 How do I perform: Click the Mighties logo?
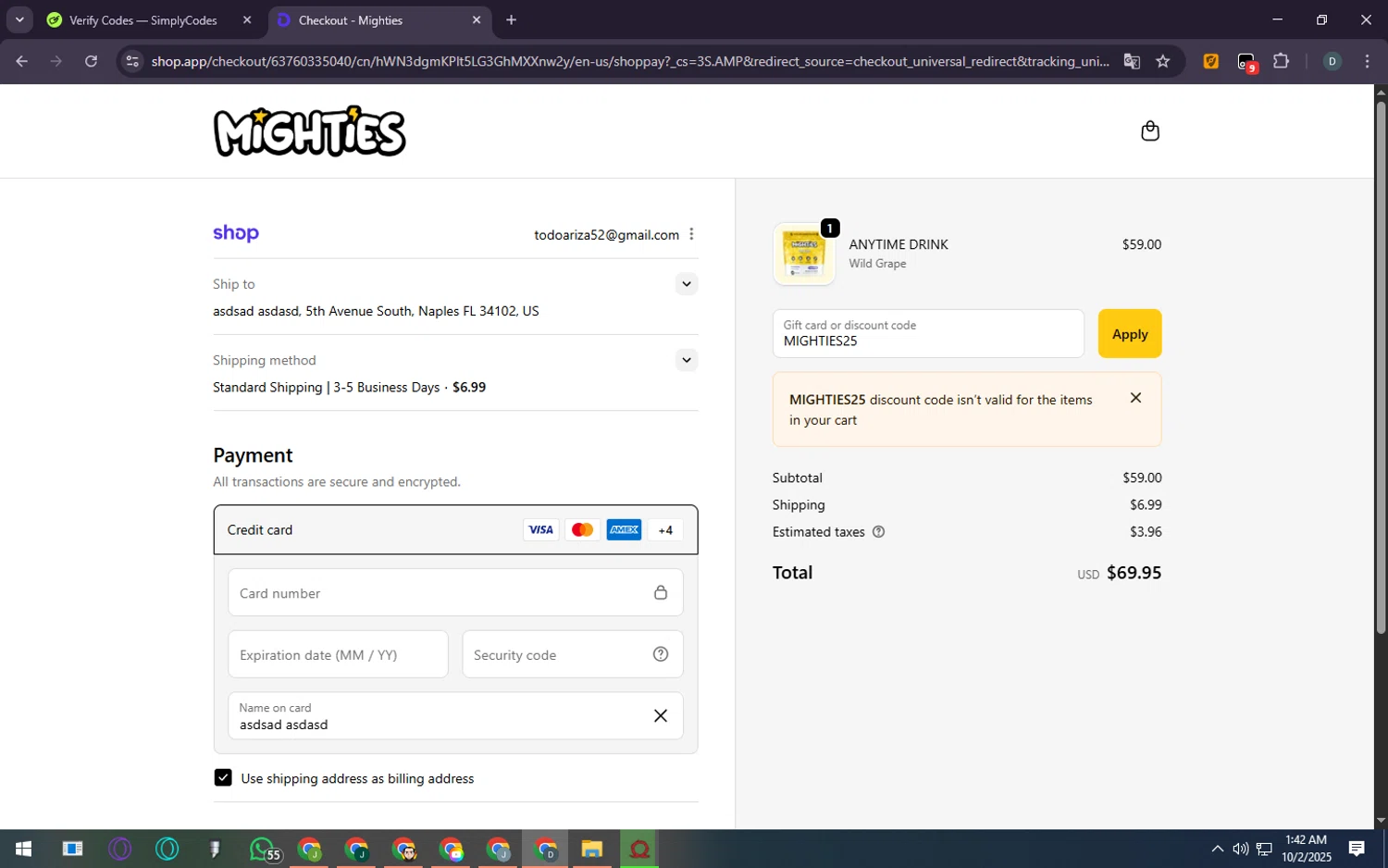pyautogui.click(x=310, y=130)
